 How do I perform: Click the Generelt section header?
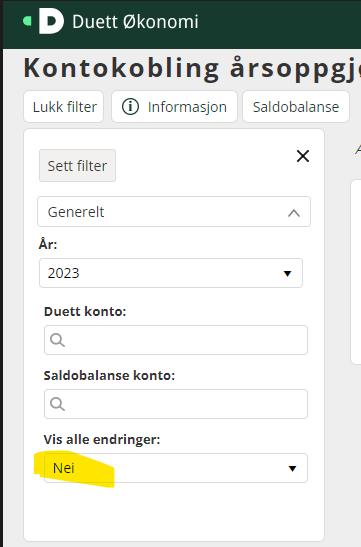tap(174, 212)
